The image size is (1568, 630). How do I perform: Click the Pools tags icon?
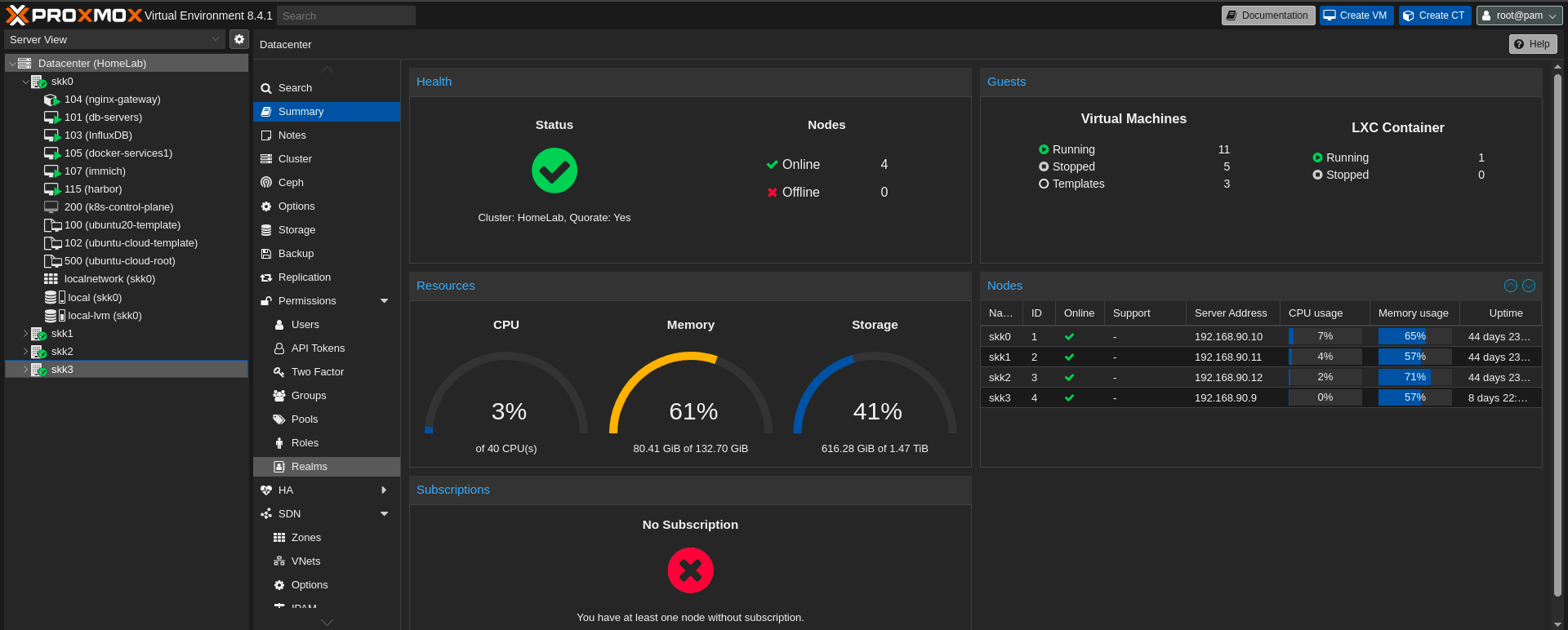[279, 419]
